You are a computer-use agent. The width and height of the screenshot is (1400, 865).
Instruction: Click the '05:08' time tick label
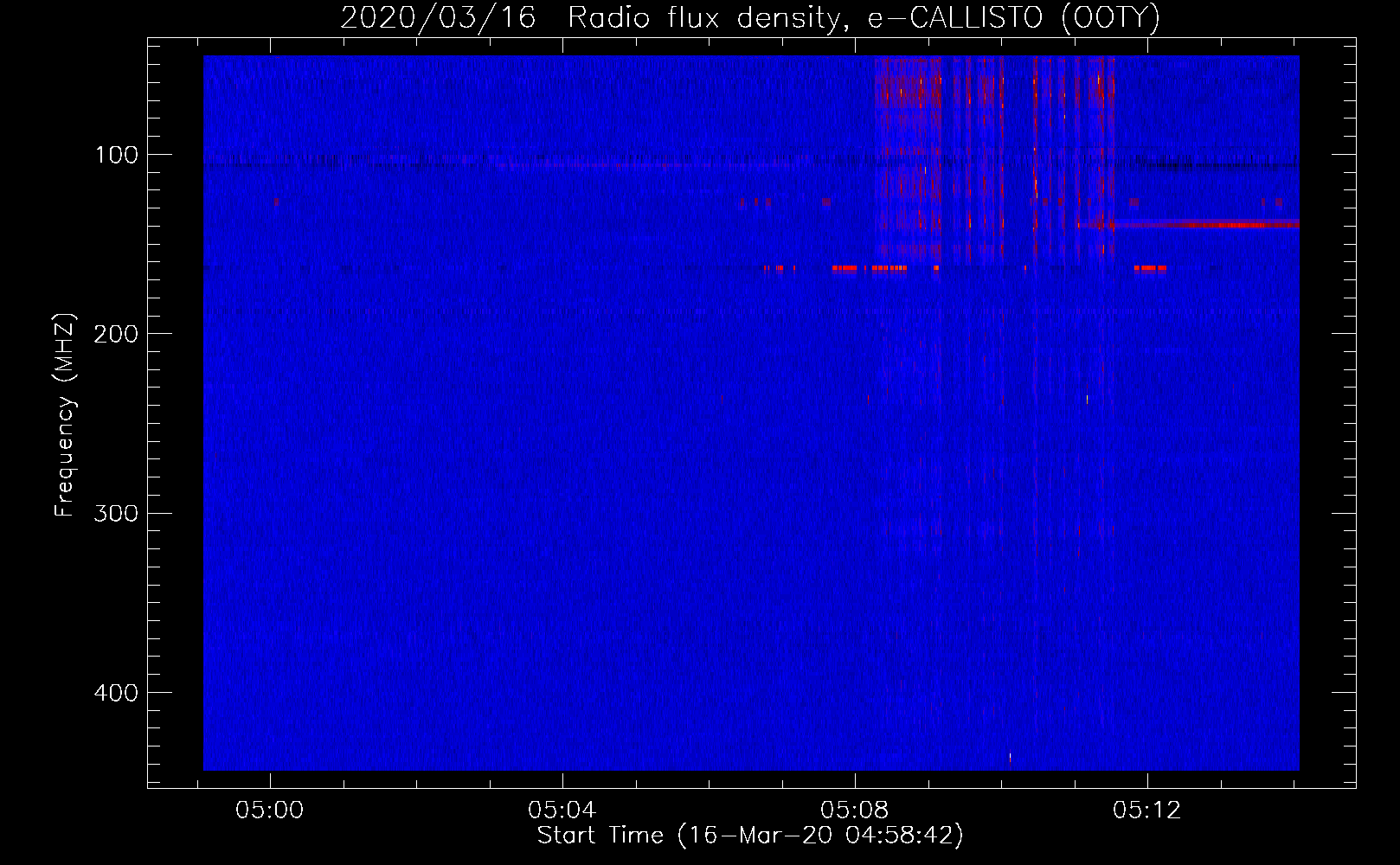point(855,811)
